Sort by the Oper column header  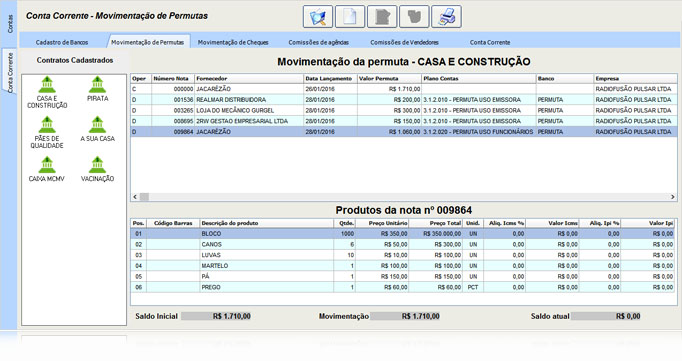click(x=140, y=79)
